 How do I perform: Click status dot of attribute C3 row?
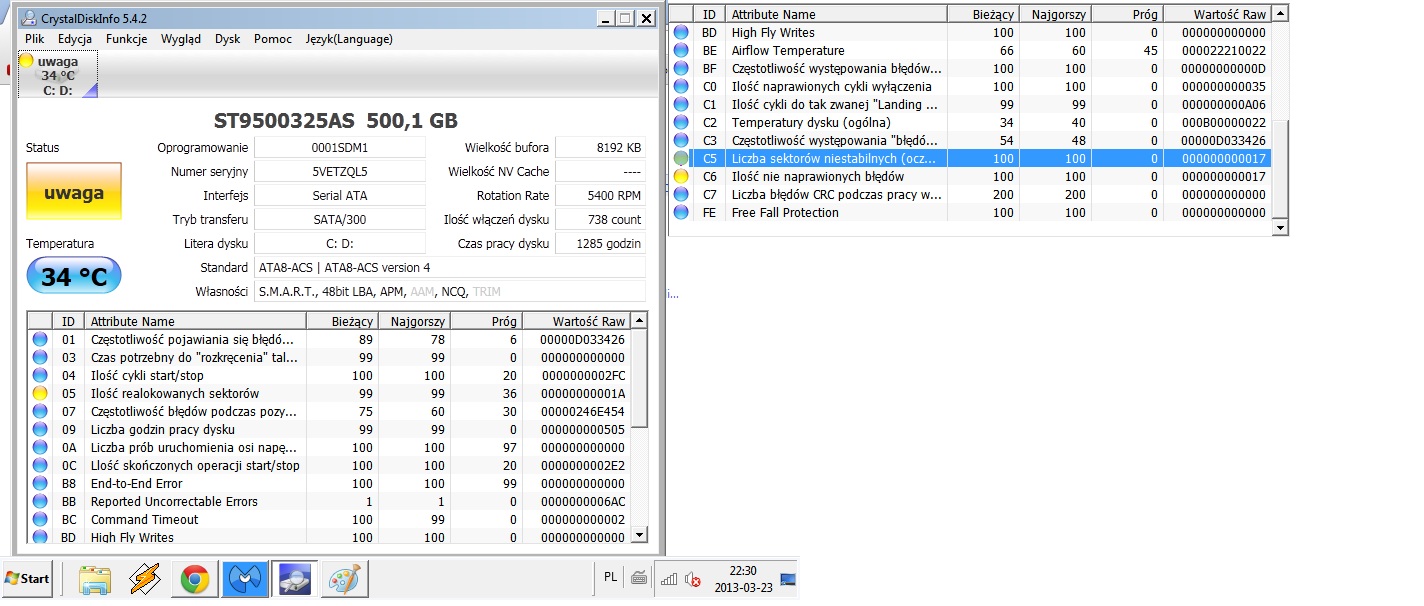681,140
